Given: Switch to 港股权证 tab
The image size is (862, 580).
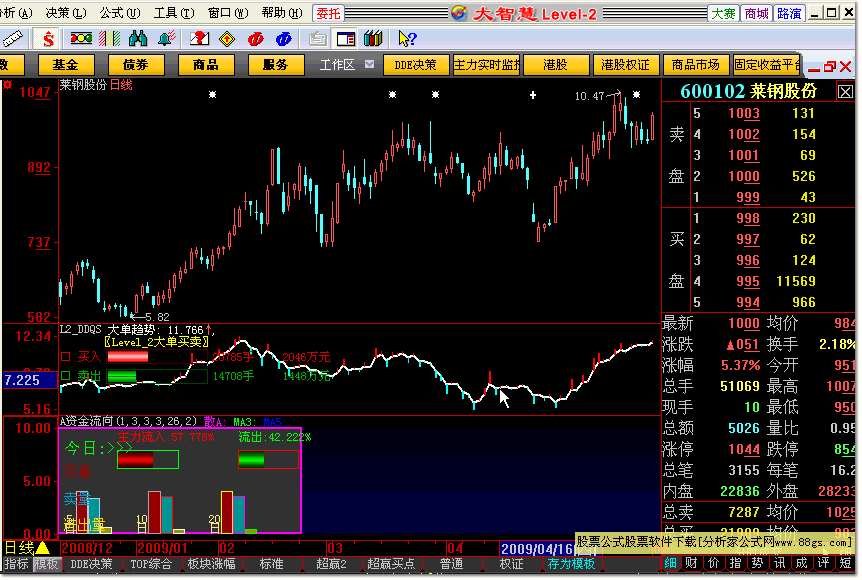Looking at the screenshot, I should [x=626, y=65].
